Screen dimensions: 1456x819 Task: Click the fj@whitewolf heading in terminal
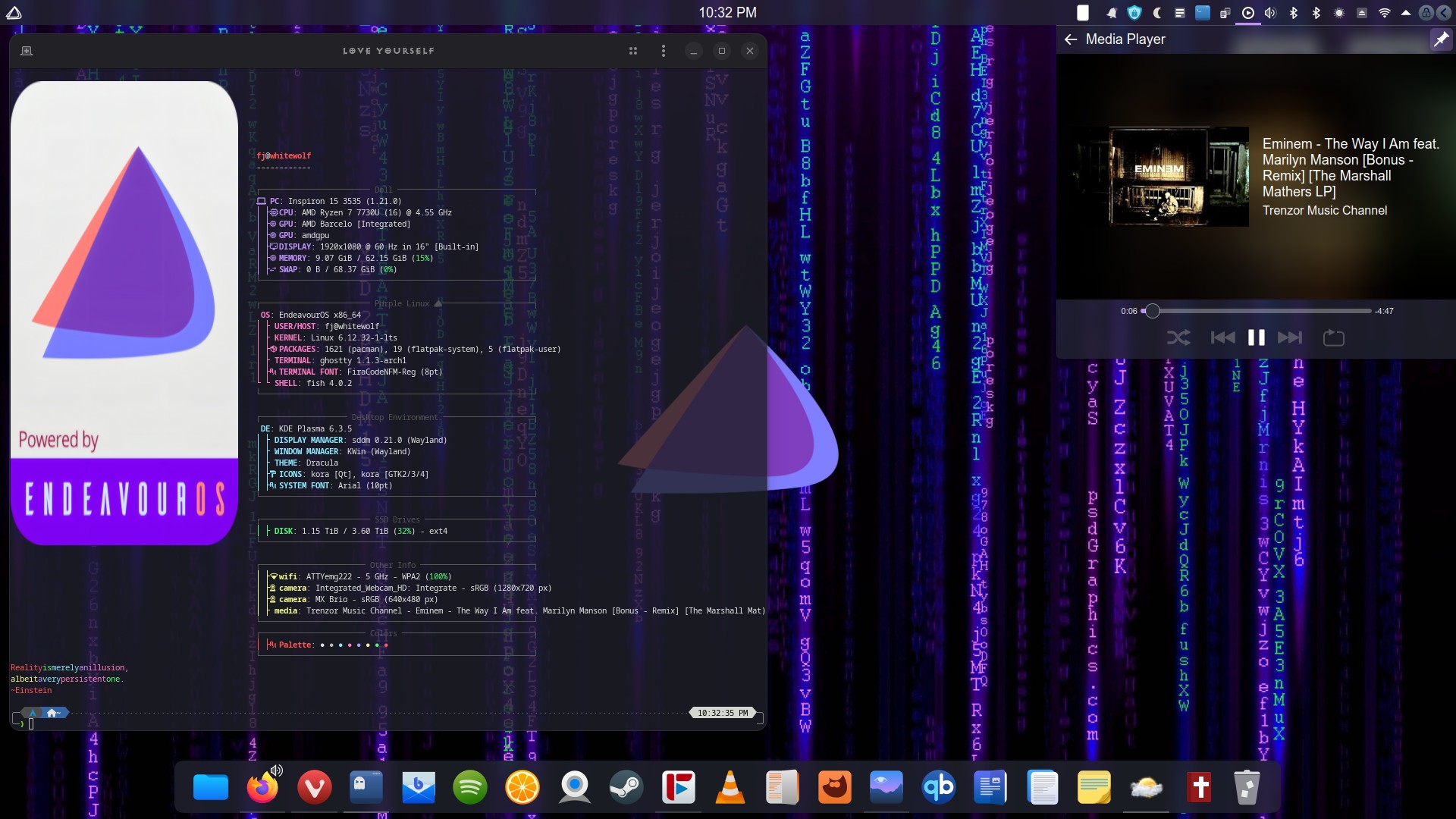click(284, 155)
